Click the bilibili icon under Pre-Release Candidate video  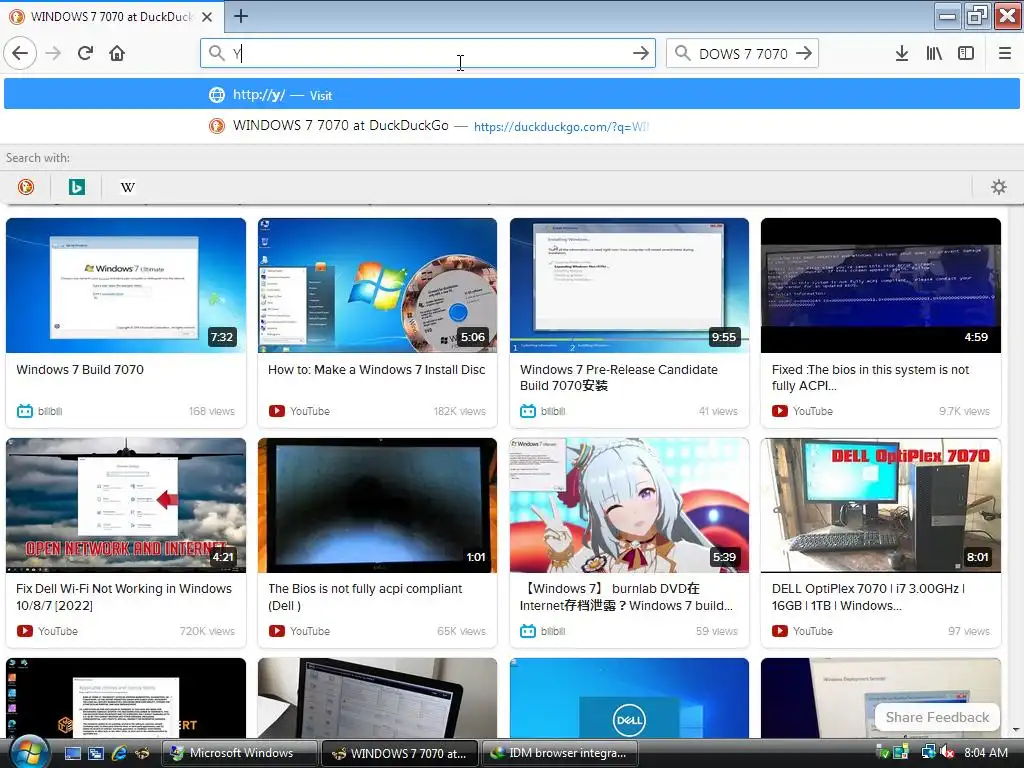coord(528,411)
